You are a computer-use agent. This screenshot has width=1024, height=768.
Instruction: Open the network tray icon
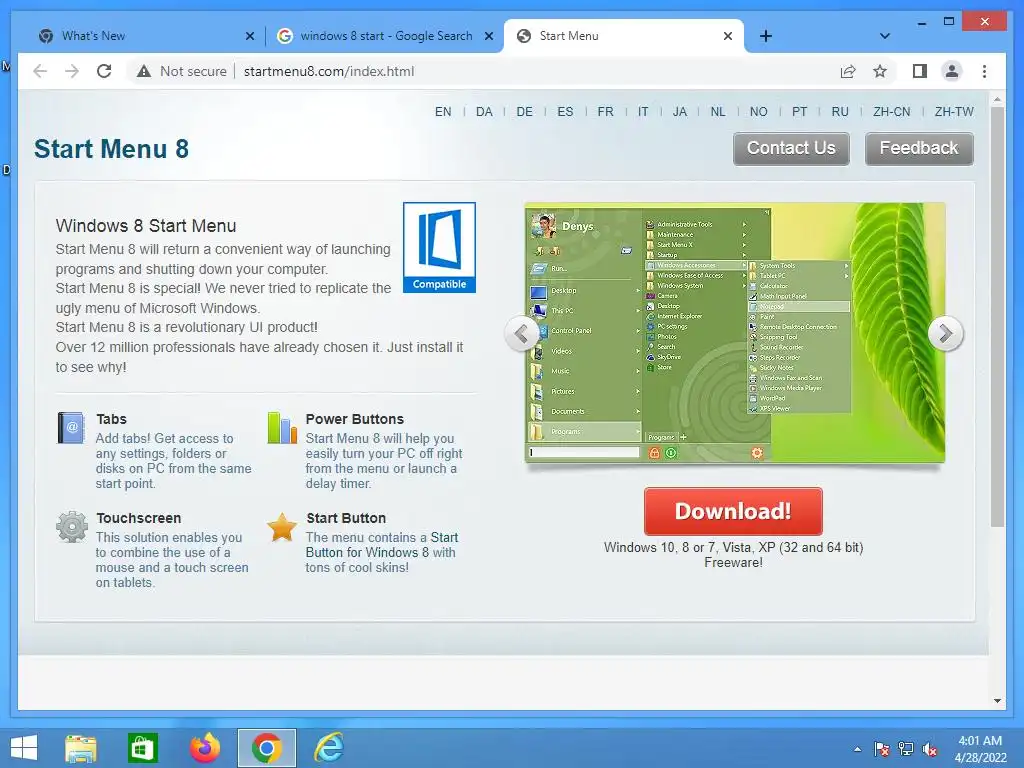coord(906,749)
